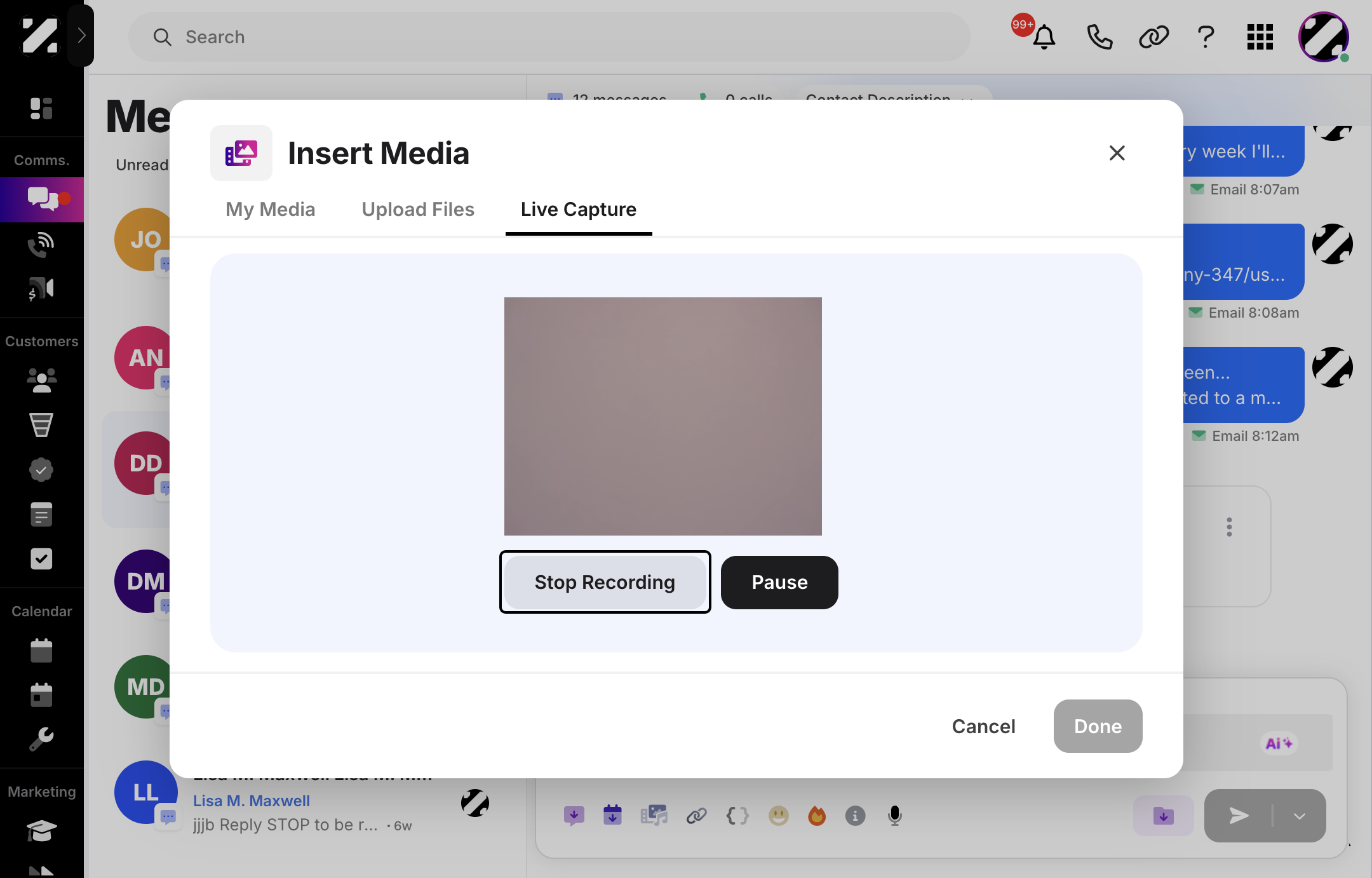Click the Ai assistant button

pyautogui.click(x=1279, y=743)
